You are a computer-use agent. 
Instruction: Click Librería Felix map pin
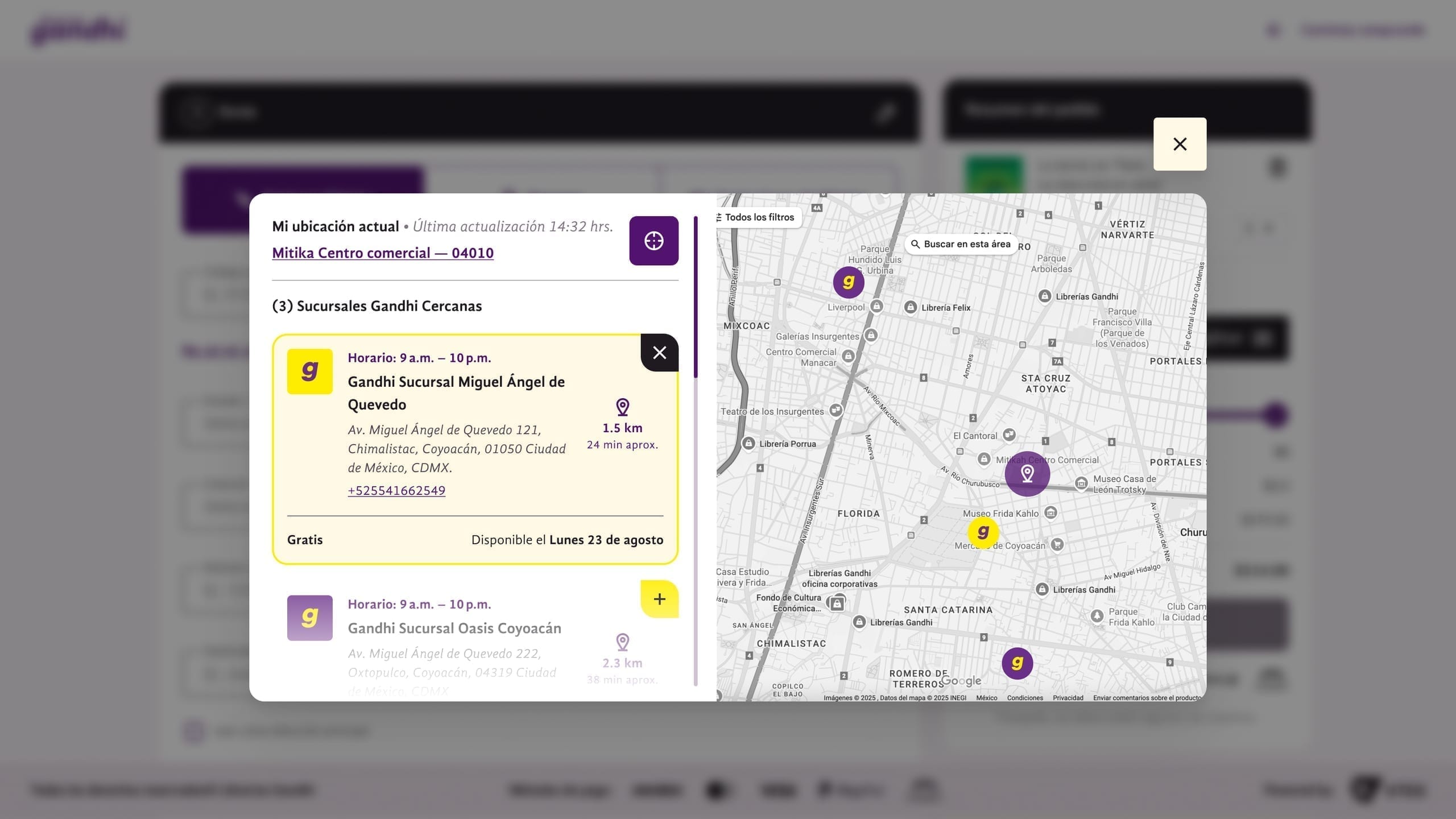[911, 307]
